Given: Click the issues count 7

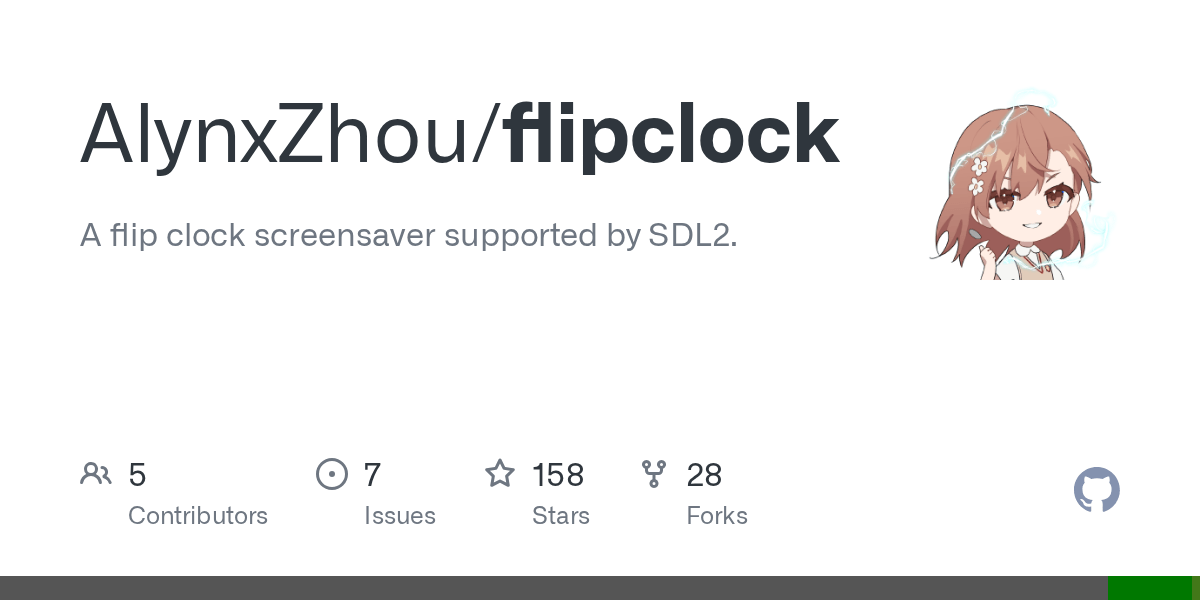Looking at the screenshot, I should [x=372, y=475].
